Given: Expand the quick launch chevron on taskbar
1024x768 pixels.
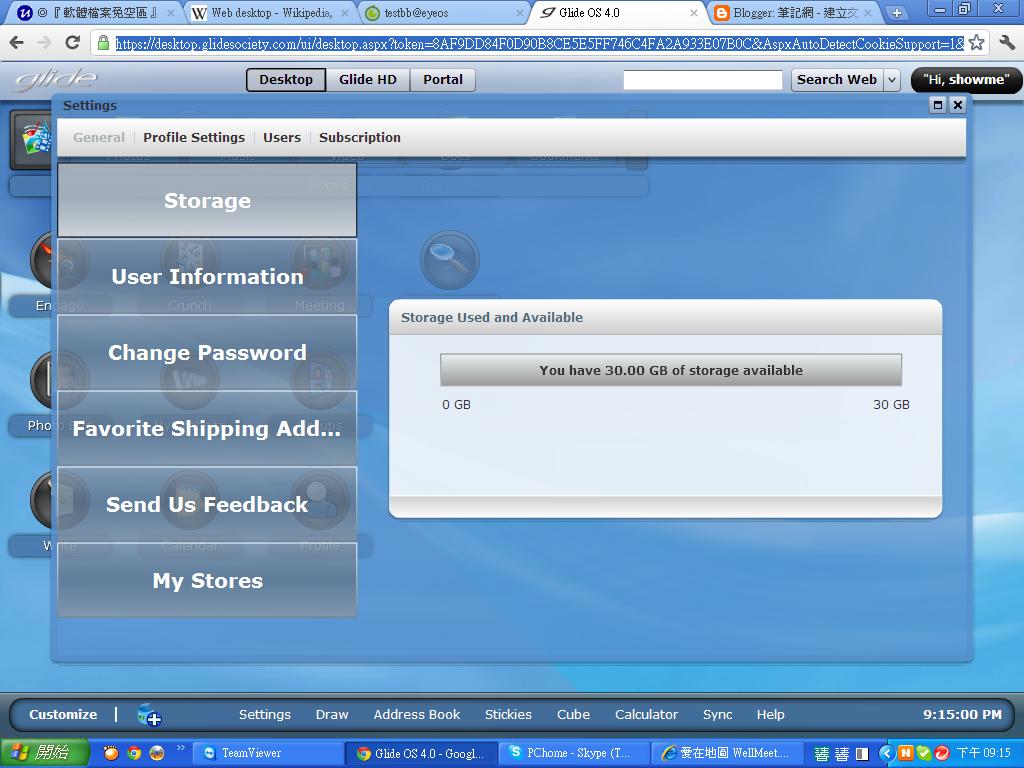Looking at the screenshot, I should [x=181, y=748].
